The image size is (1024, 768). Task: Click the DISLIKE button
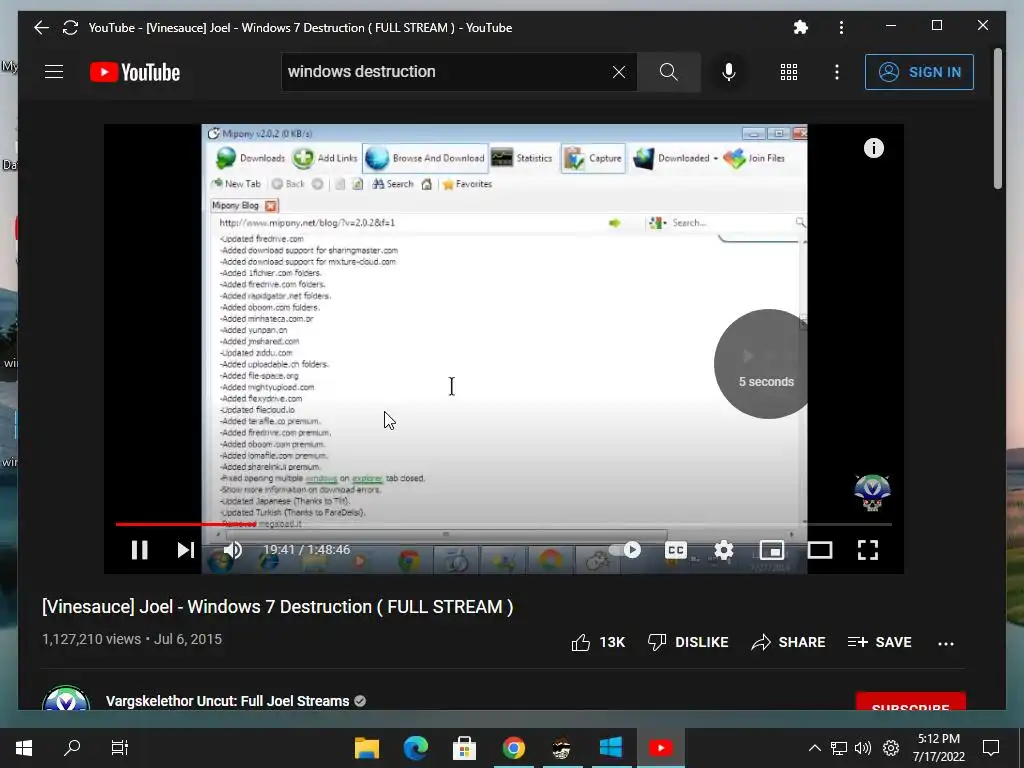[x=688, y=643]
